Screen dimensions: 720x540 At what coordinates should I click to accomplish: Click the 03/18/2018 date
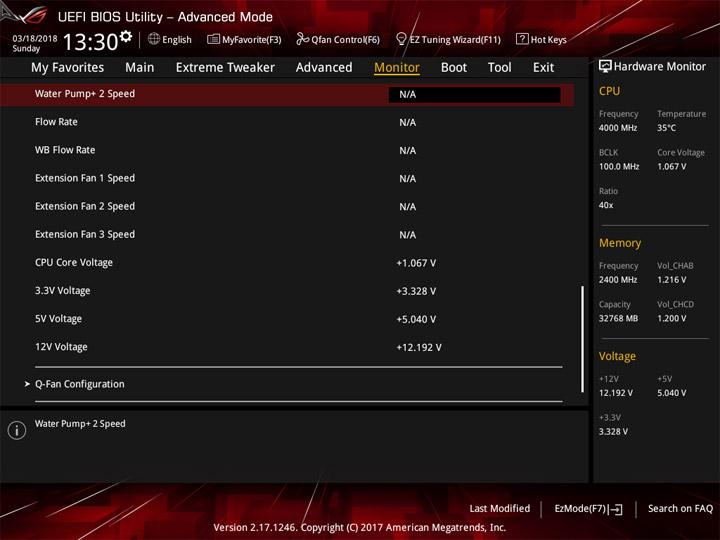pyautogui.click(x=35, y=39)
